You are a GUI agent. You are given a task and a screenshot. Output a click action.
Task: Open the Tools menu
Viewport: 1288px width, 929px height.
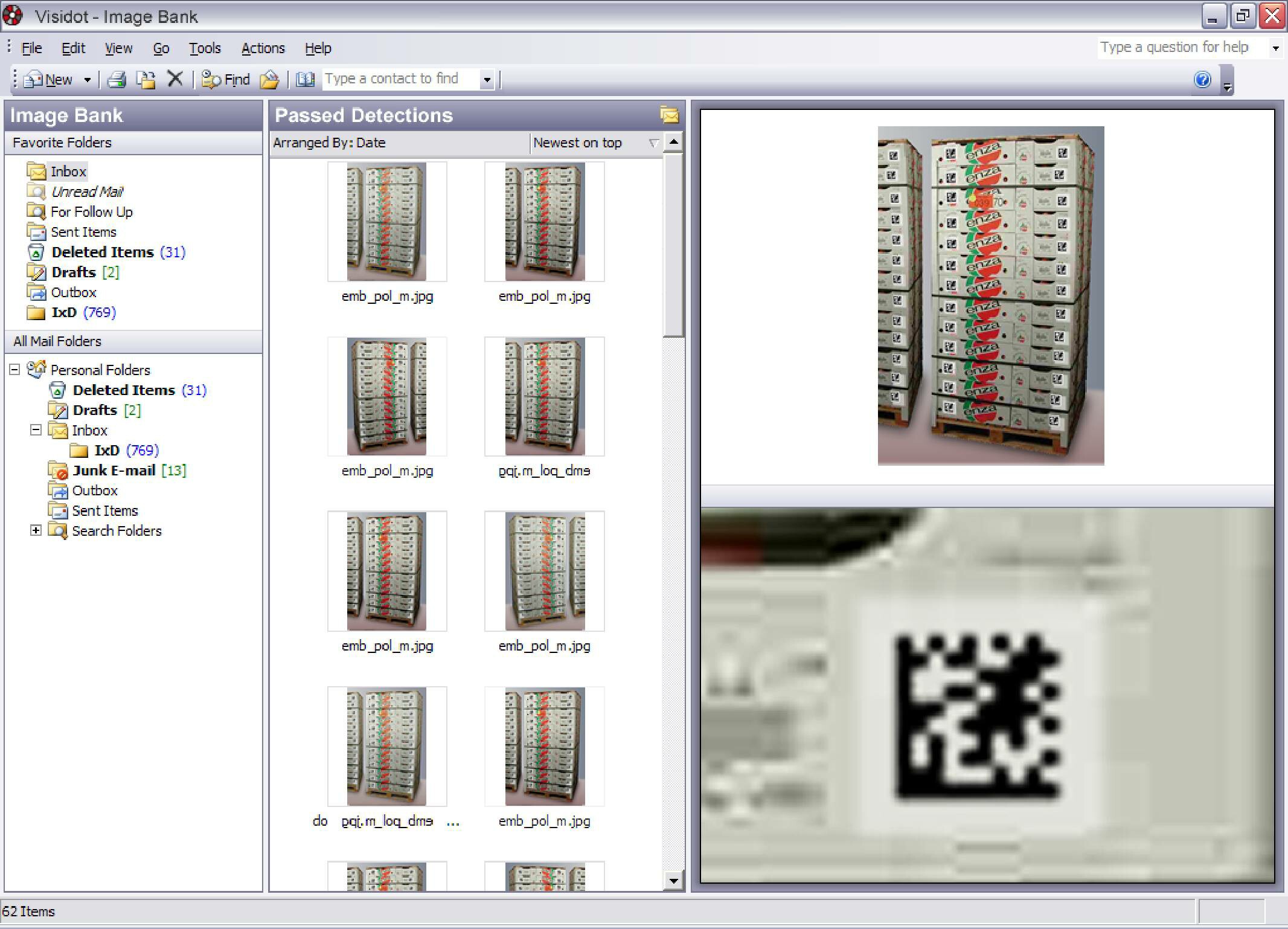[x=205, y=48]
